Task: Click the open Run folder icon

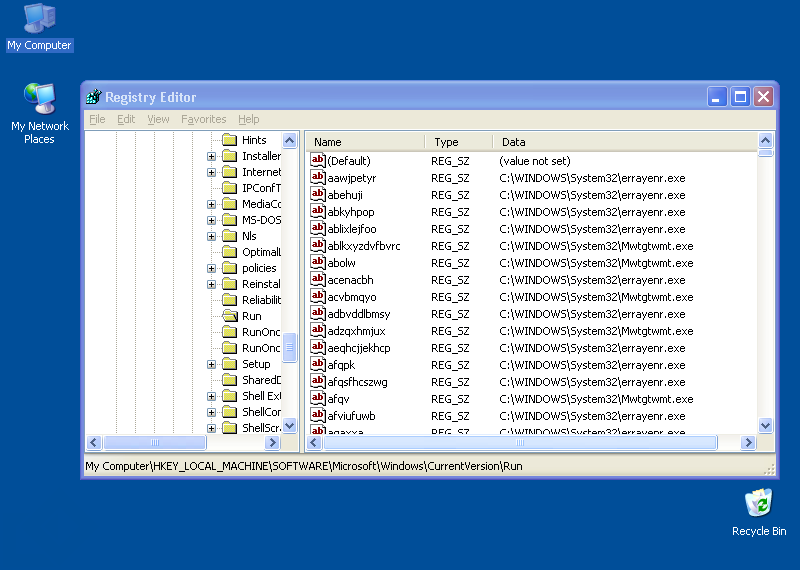Action: point(230,316)
